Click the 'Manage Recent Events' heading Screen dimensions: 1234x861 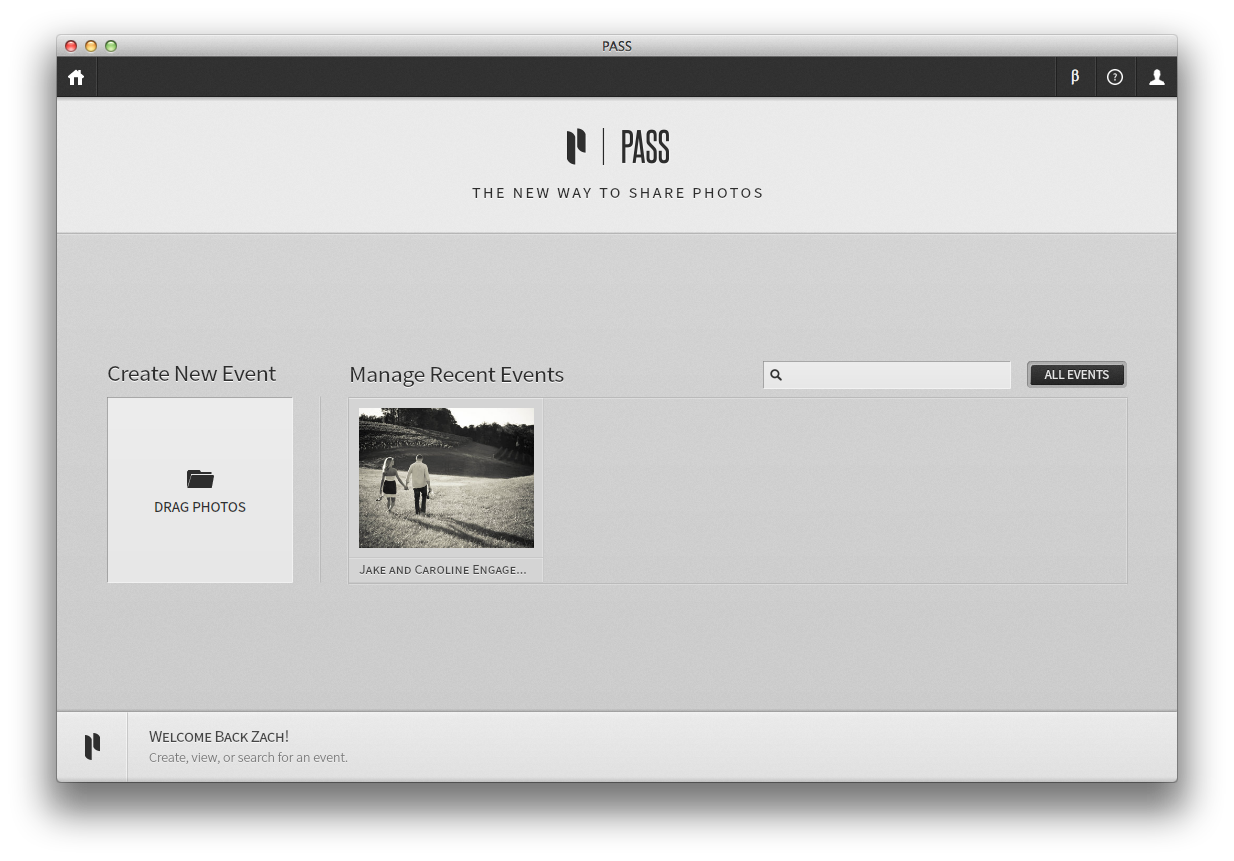pos(456,375)
